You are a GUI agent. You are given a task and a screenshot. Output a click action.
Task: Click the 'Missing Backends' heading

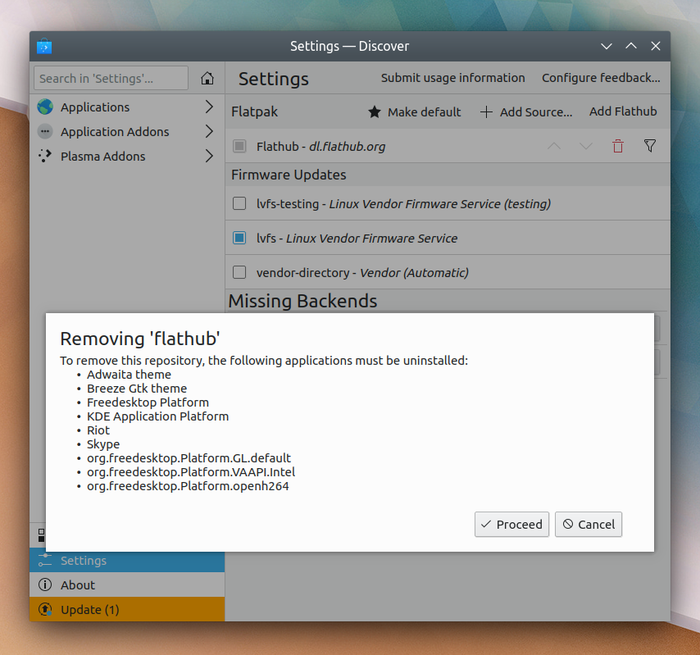pos(303,301)
